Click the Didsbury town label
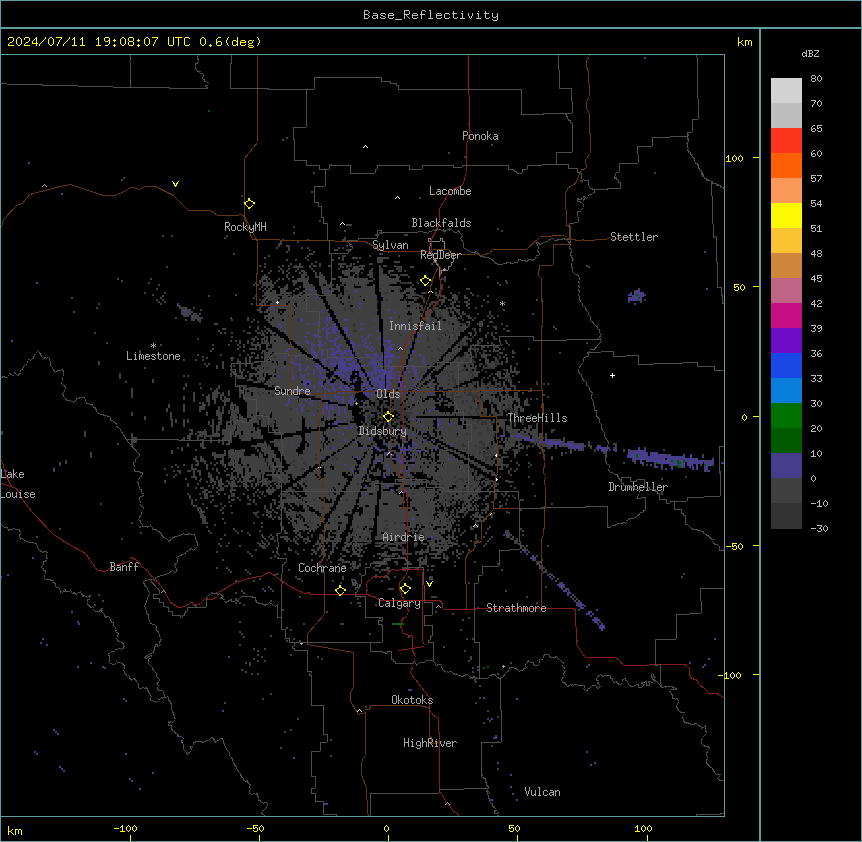The width and height of the screenshot is (862, 842). [x=382, y=431]
